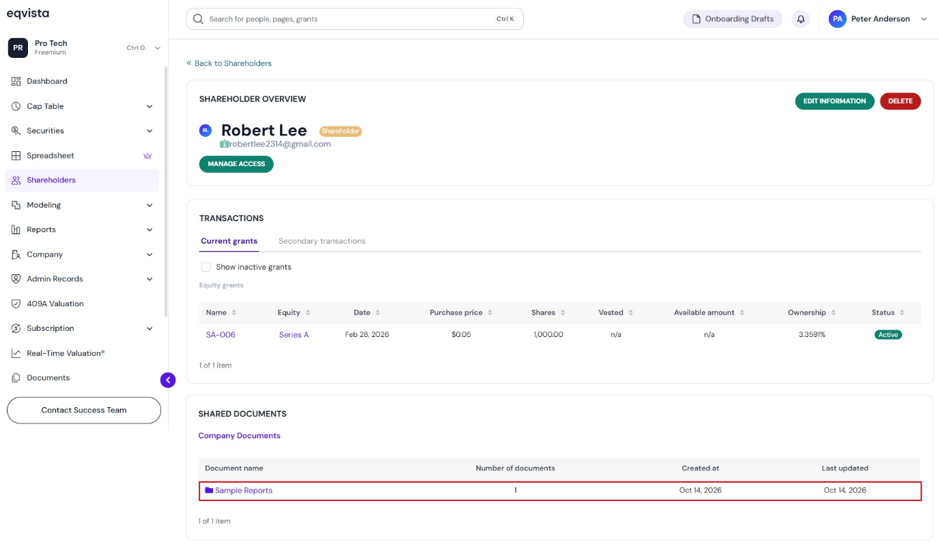Open the Pro Tech company switcher dropdown
This screenshot has width=939, height=546.
(x=157, y=48)
